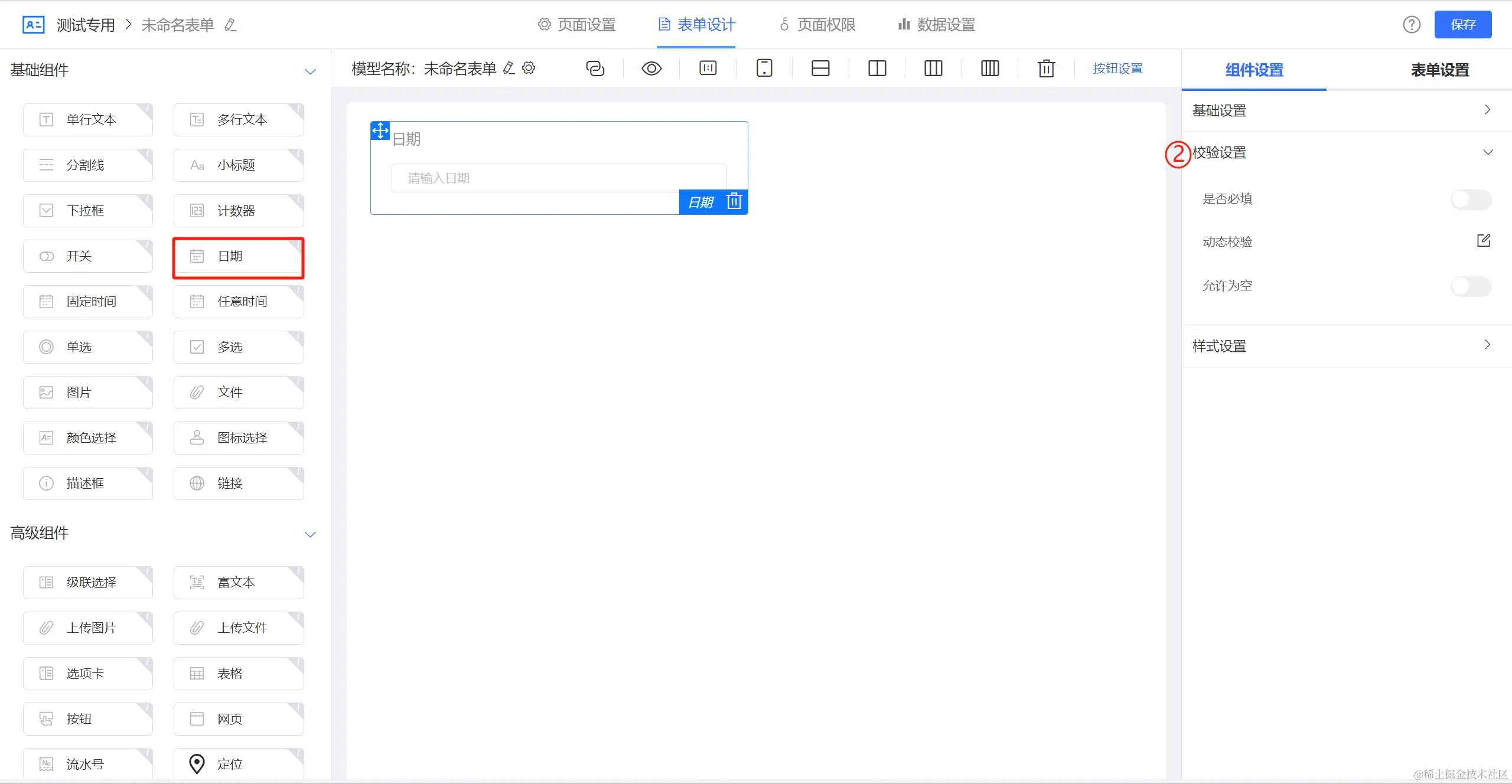This screenshot has height=784, width=1512.
Task: Click the toolbar trash can icon
Action: tap(1046, 68)
